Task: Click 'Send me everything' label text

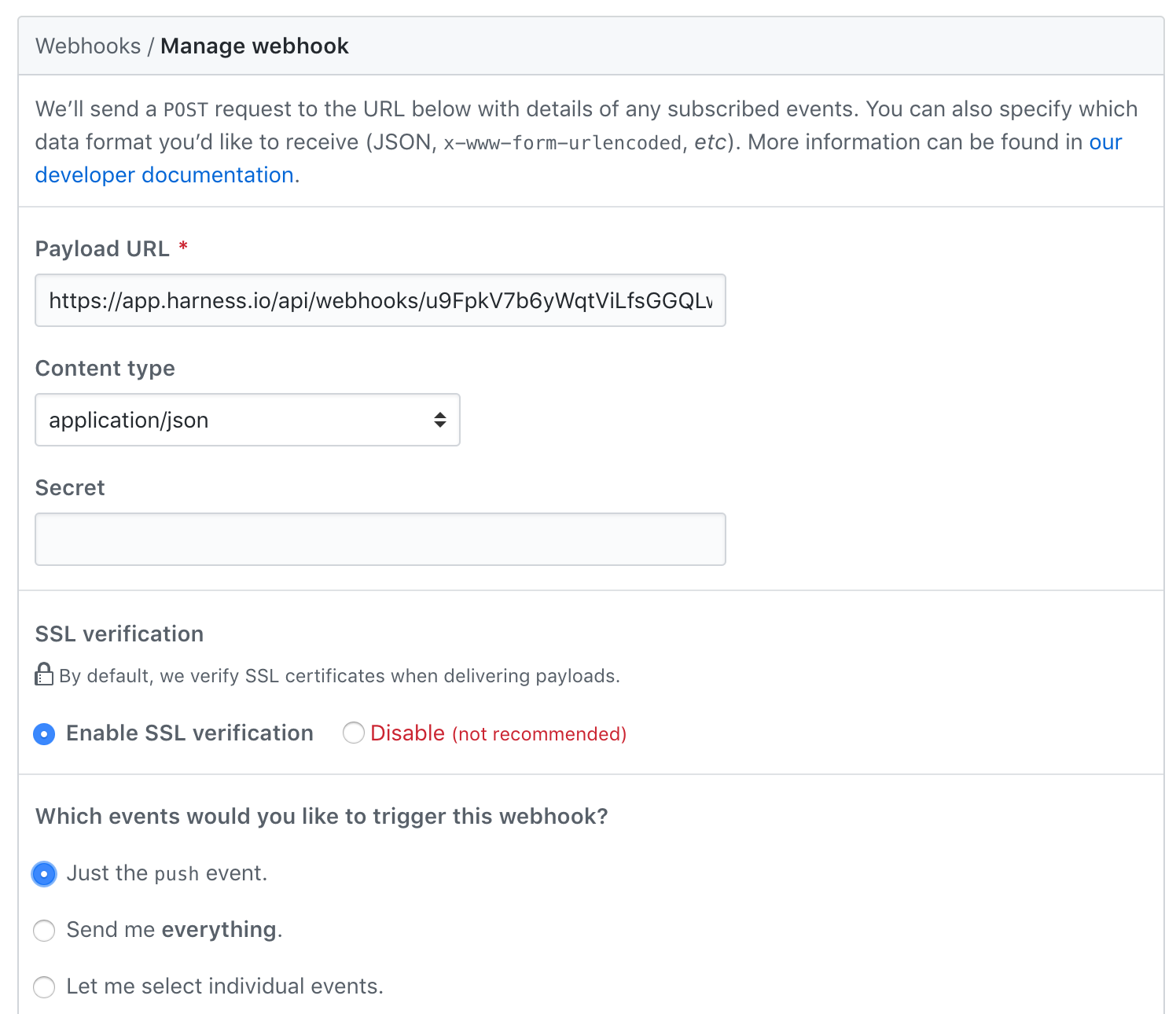Action: coord(174,930)
